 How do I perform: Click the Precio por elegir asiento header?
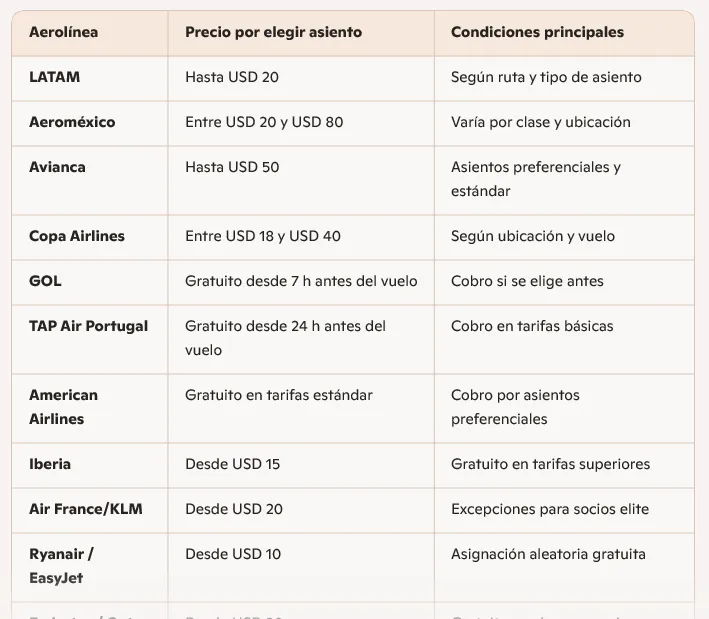[273, 32]
